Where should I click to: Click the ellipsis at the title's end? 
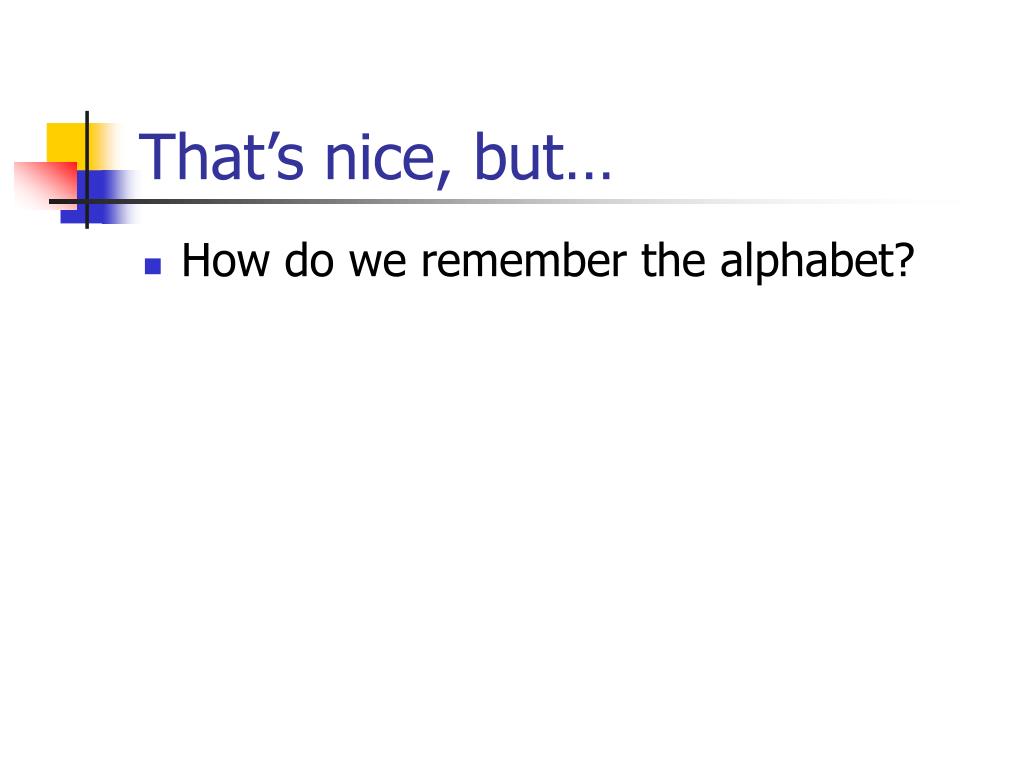(590, 176)
